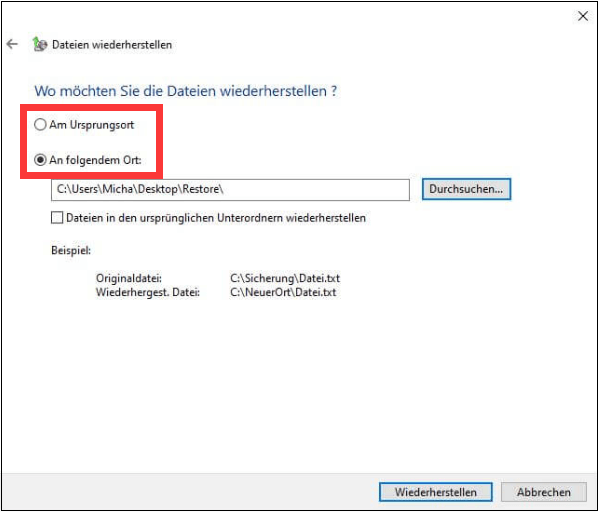
Task: Click the restore path input field
Action: pyautogui.click(x=230, y=190)
